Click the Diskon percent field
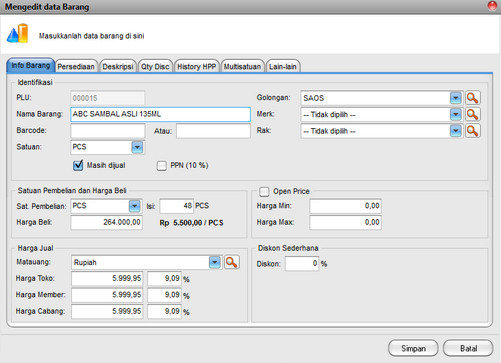501x363 pixels. click(x=302, y=264)
